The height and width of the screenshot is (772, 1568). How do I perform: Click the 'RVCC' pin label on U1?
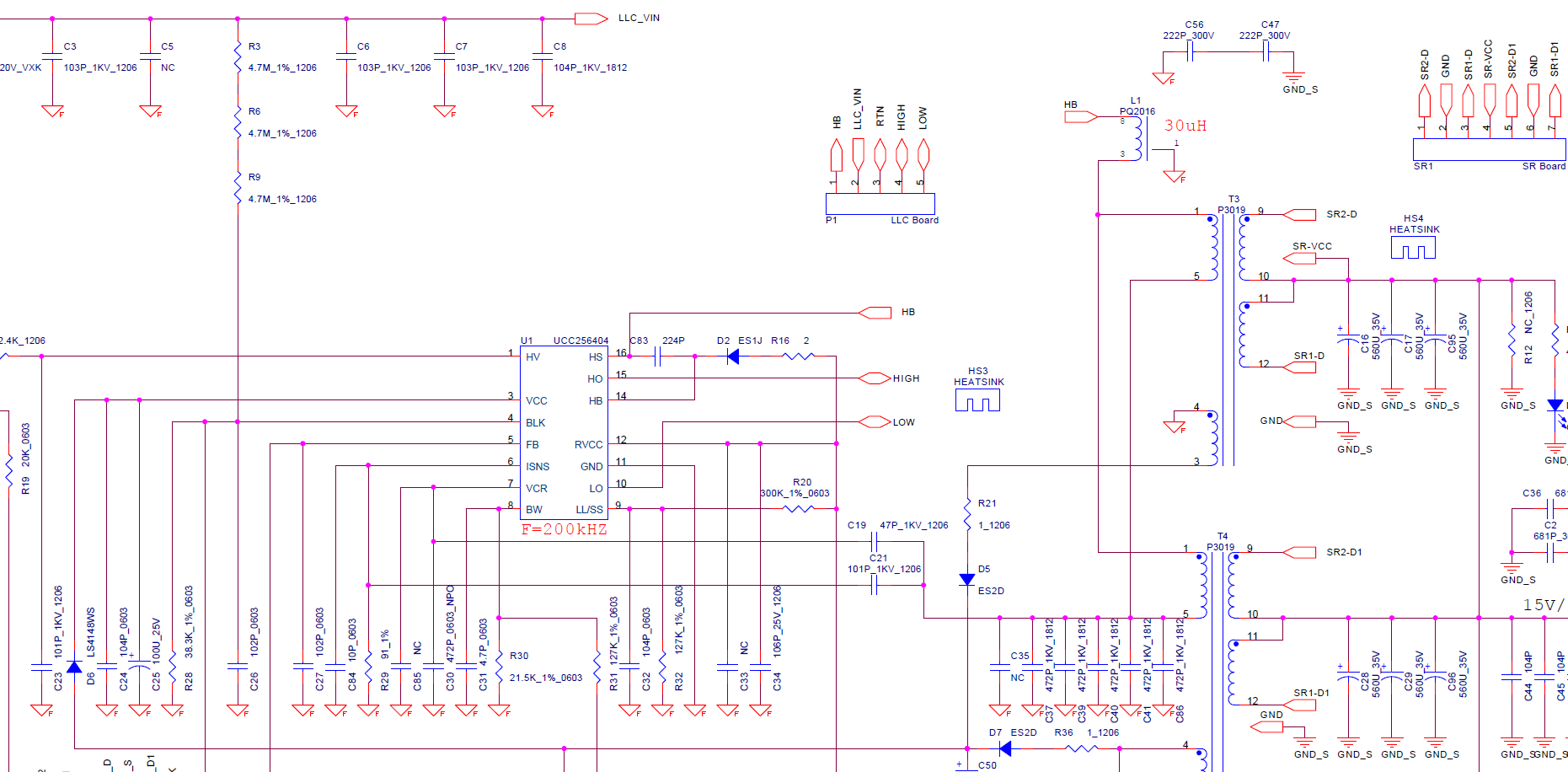(x=588, y=444)
